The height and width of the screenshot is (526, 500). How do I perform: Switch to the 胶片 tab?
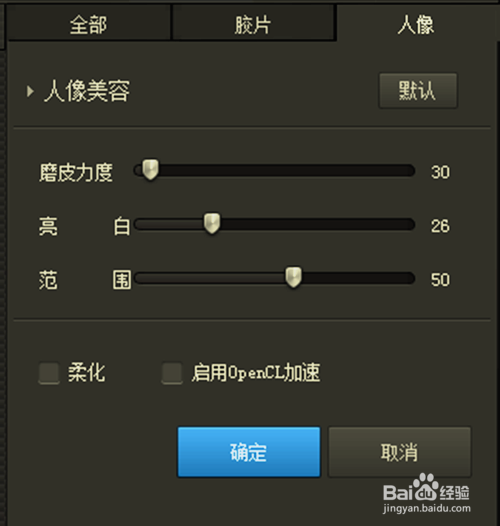point(253,24)
